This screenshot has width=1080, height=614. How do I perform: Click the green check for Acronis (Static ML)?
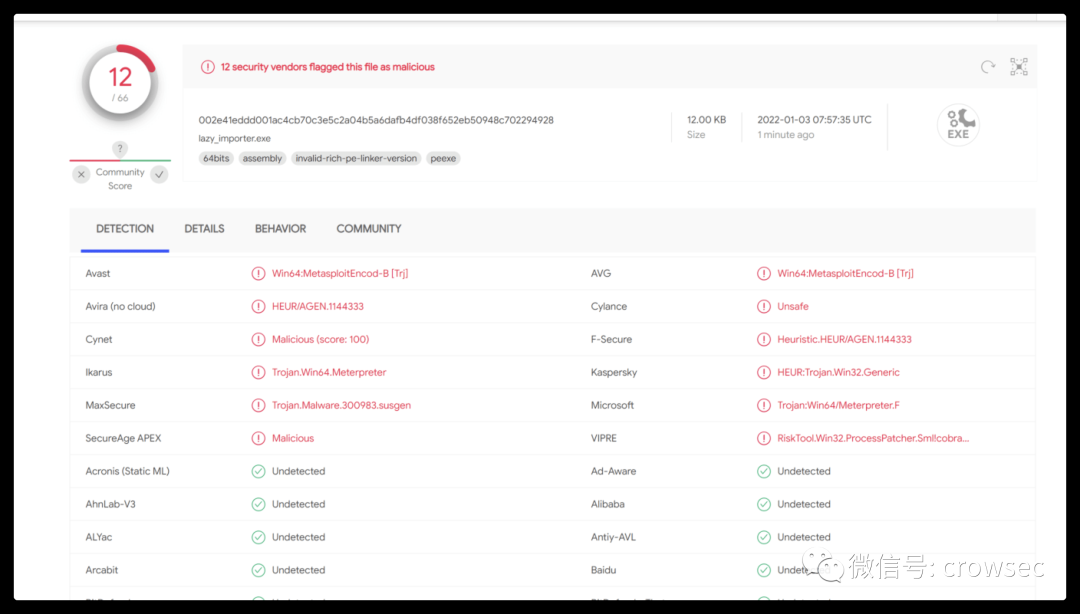(x=258, y=471)
